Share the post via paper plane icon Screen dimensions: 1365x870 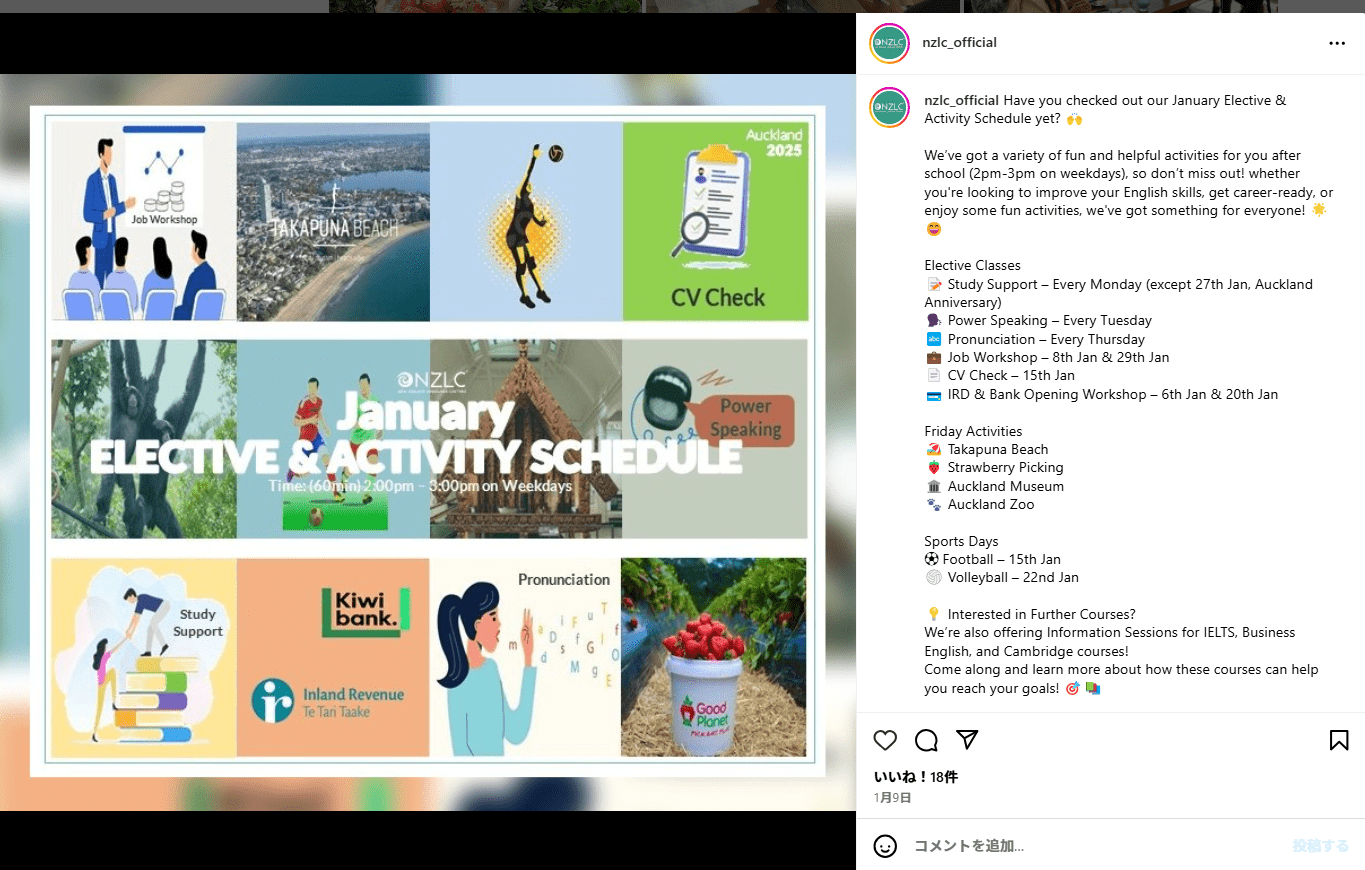tap(966, 740)
